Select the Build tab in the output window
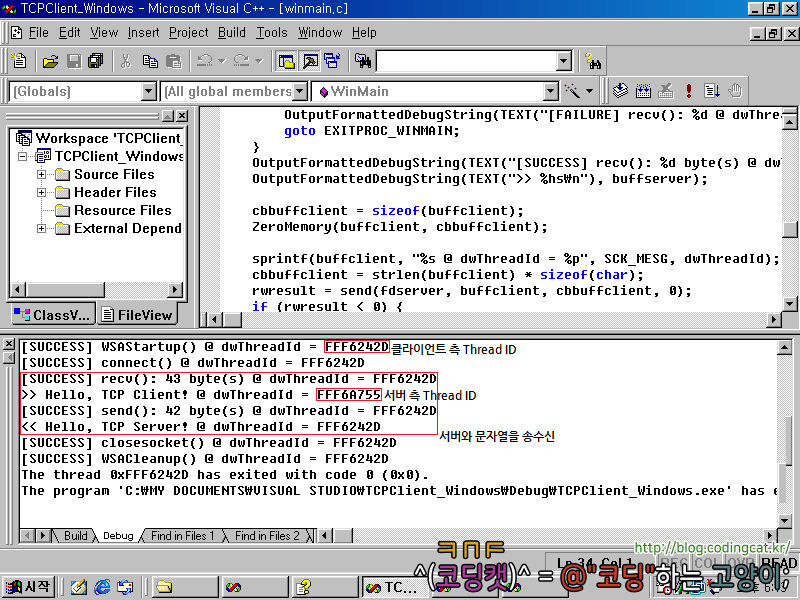The height and width of the screenshot is (600, 800). [x=75, y=535]
